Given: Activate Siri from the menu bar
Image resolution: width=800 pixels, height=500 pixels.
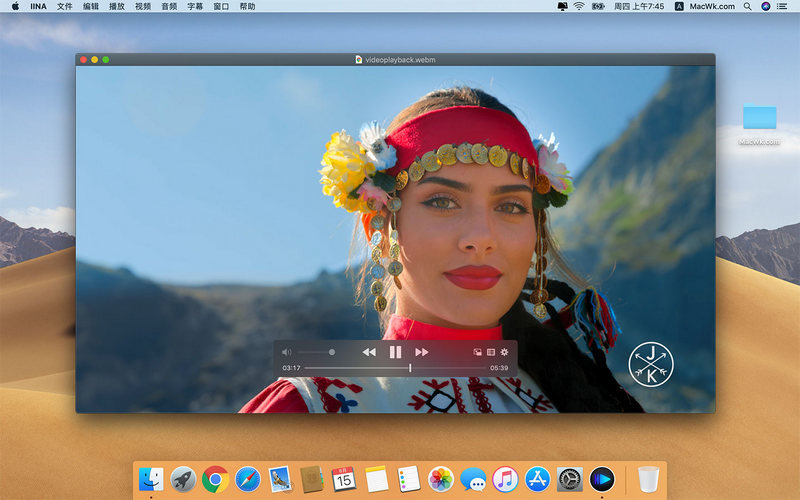Looking at the screenshot, I should pos(765,6).
